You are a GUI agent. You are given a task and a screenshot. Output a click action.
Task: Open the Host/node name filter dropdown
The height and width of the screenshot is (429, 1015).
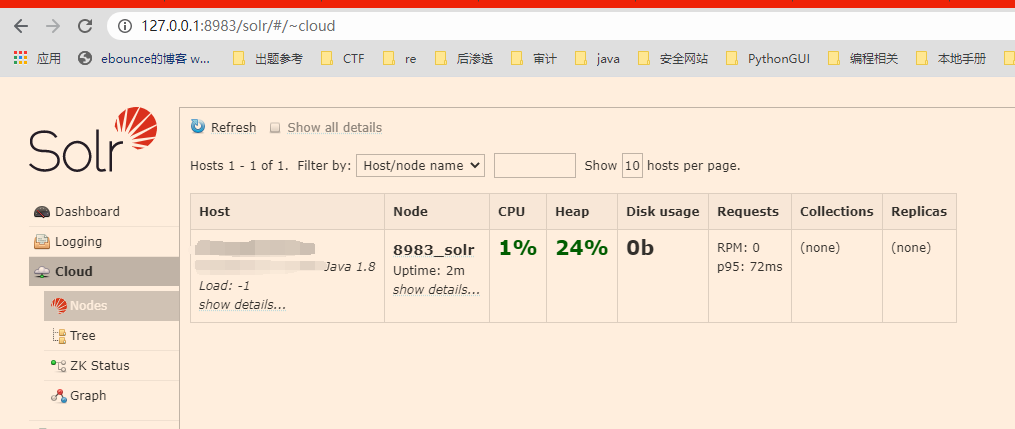coord(420,166)
